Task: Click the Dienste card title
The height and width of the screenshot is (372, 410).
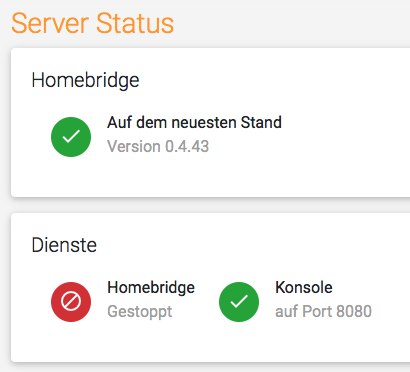Action: click(x=64, y=245)
